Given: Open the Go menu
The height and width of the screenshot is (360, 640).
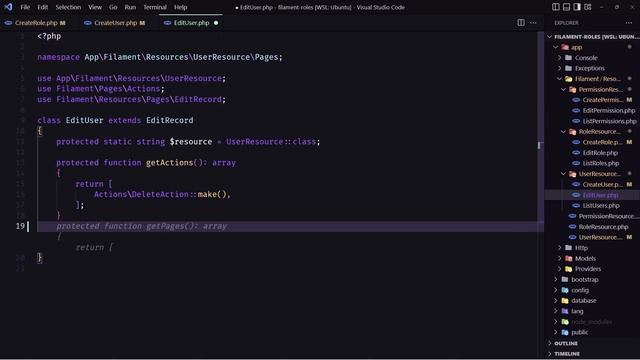Looking at the screenshot, I should tap(113, 7).
